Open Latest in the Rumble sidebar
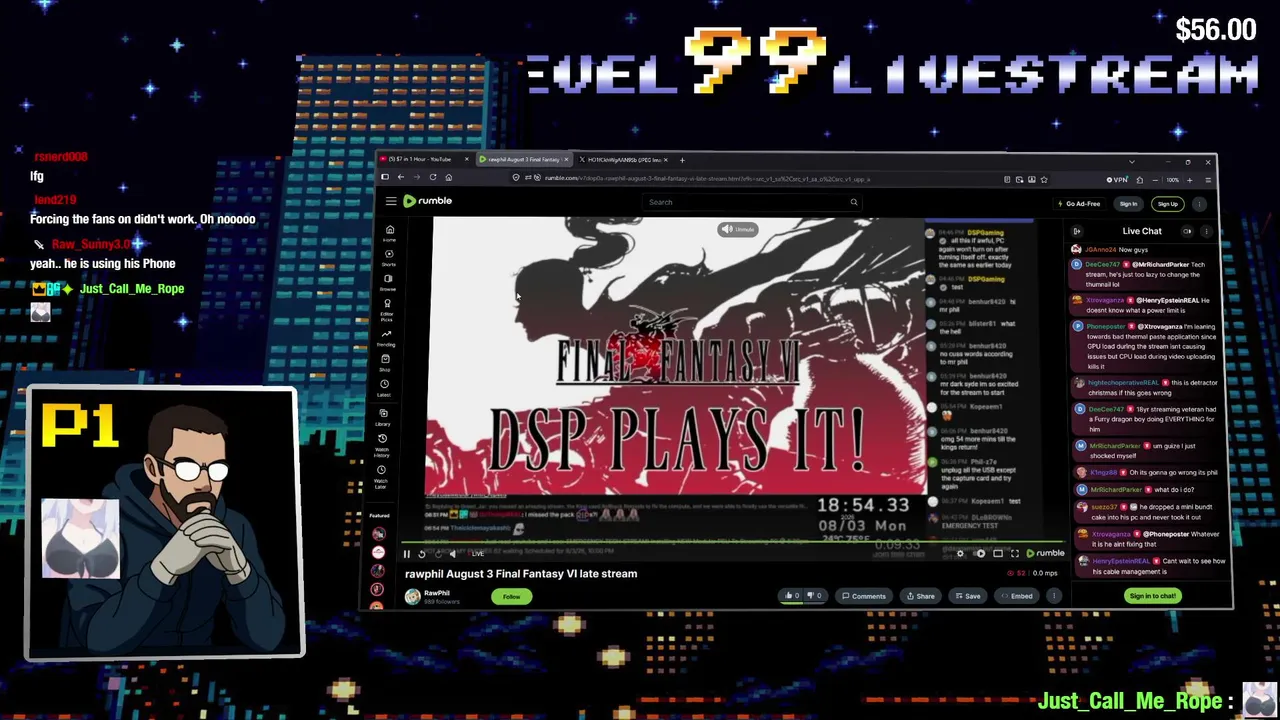Viewport: 1280px width, 720px height. point(385,387)
